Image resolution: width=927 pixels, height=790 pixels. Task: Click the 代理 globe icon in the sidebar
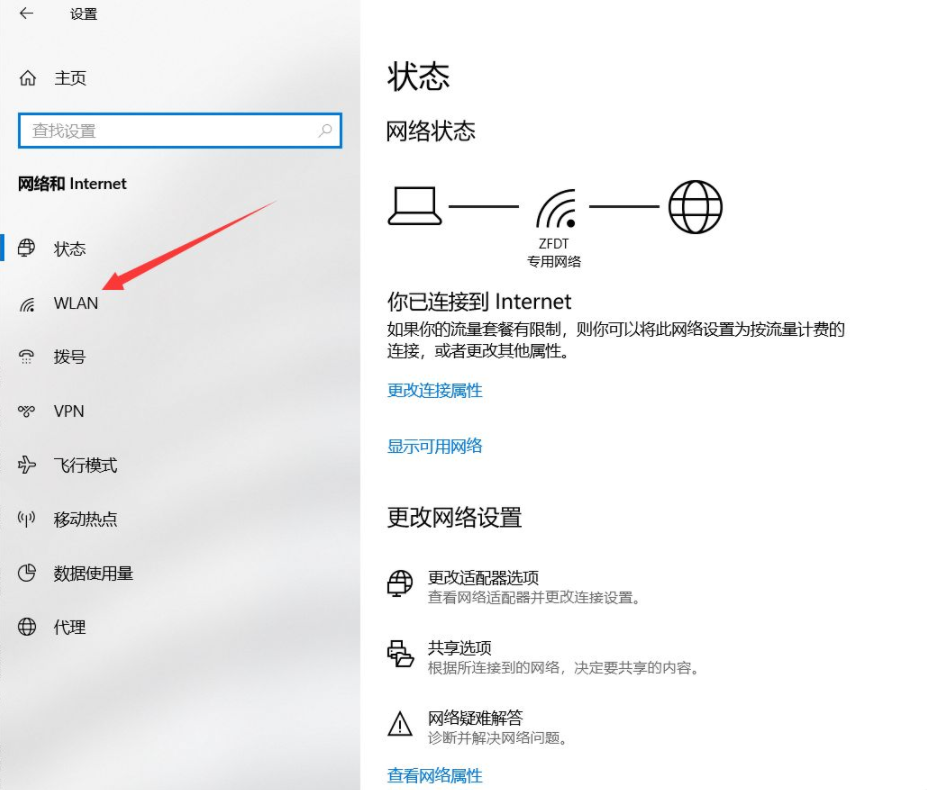pyautogui.click(x=27, y=627)
